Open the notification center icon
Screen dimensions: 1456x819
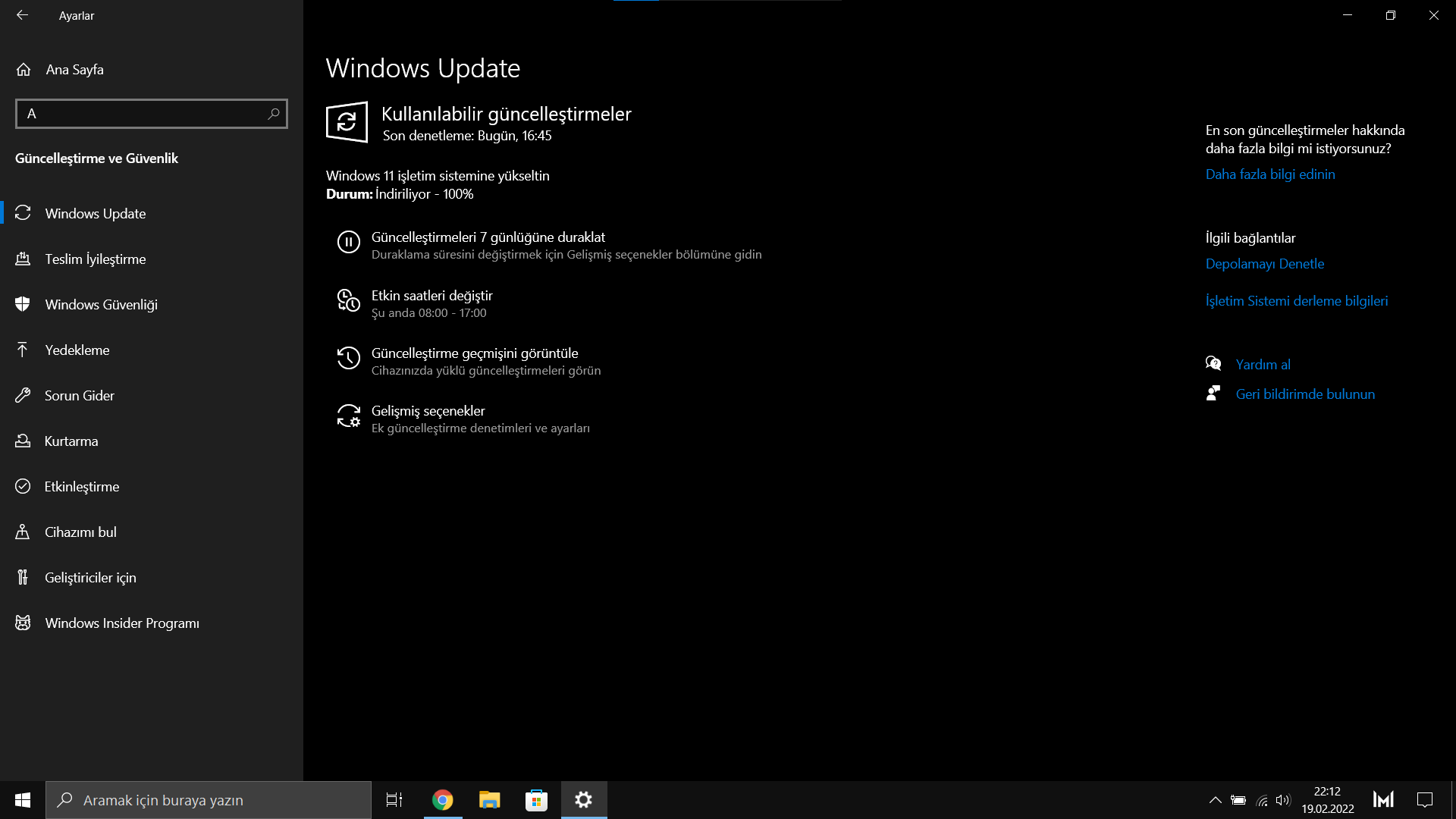coord(1425,800)
